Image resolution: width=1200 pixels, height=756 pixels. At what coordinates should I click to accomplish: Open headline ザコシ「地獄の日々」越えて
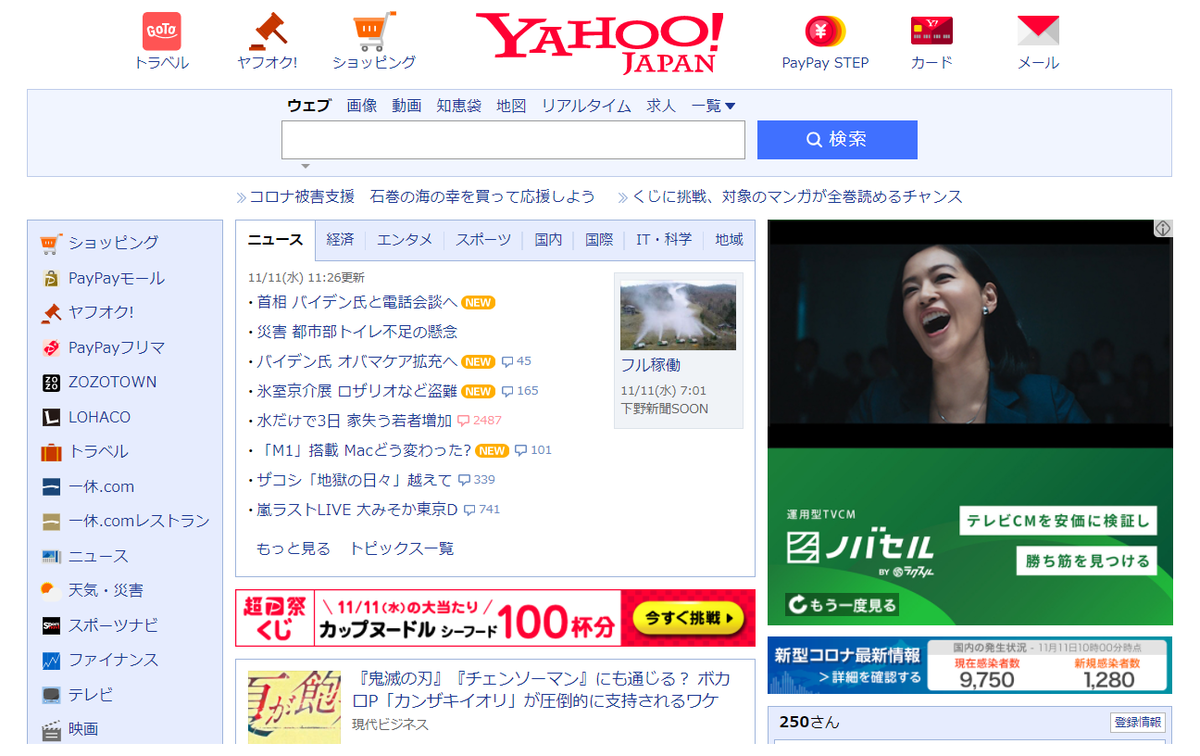(x=354, y=480)
